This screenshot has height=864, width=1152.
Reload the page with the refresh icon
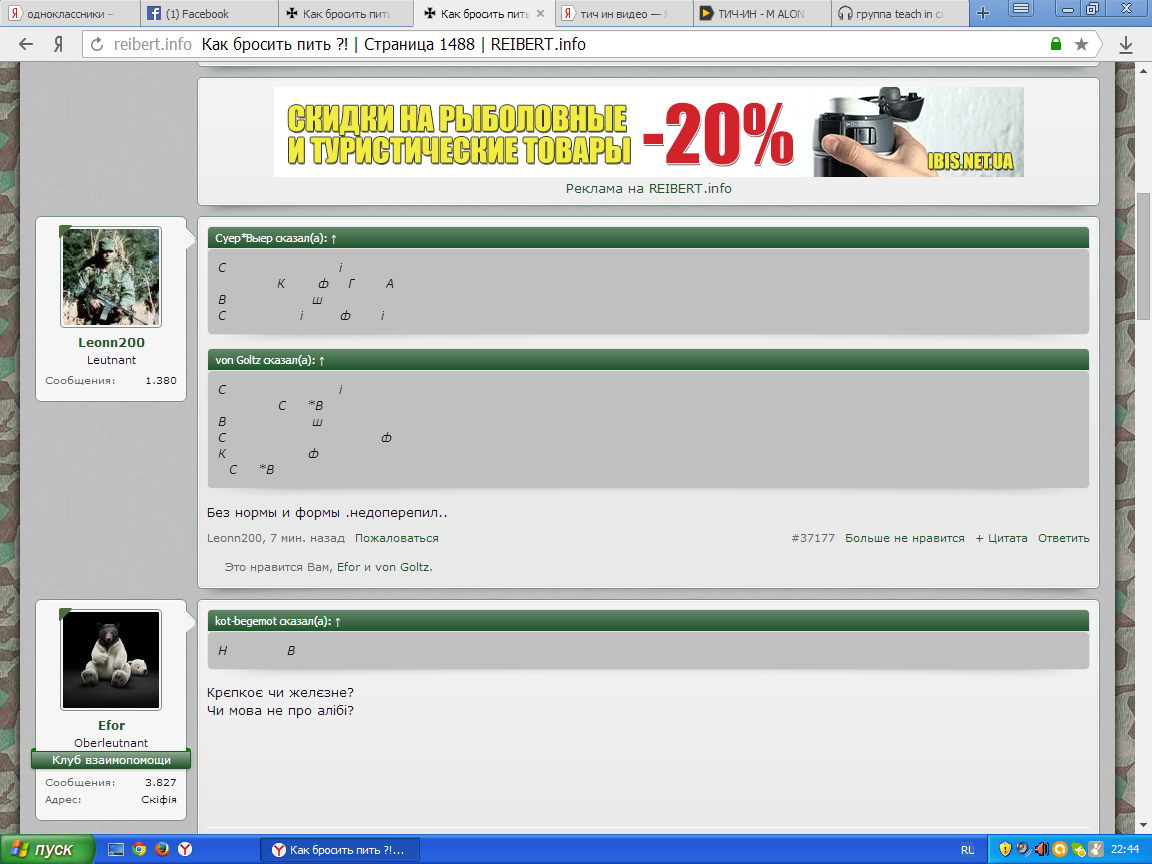pyautogui.click(x=97, y=45)
